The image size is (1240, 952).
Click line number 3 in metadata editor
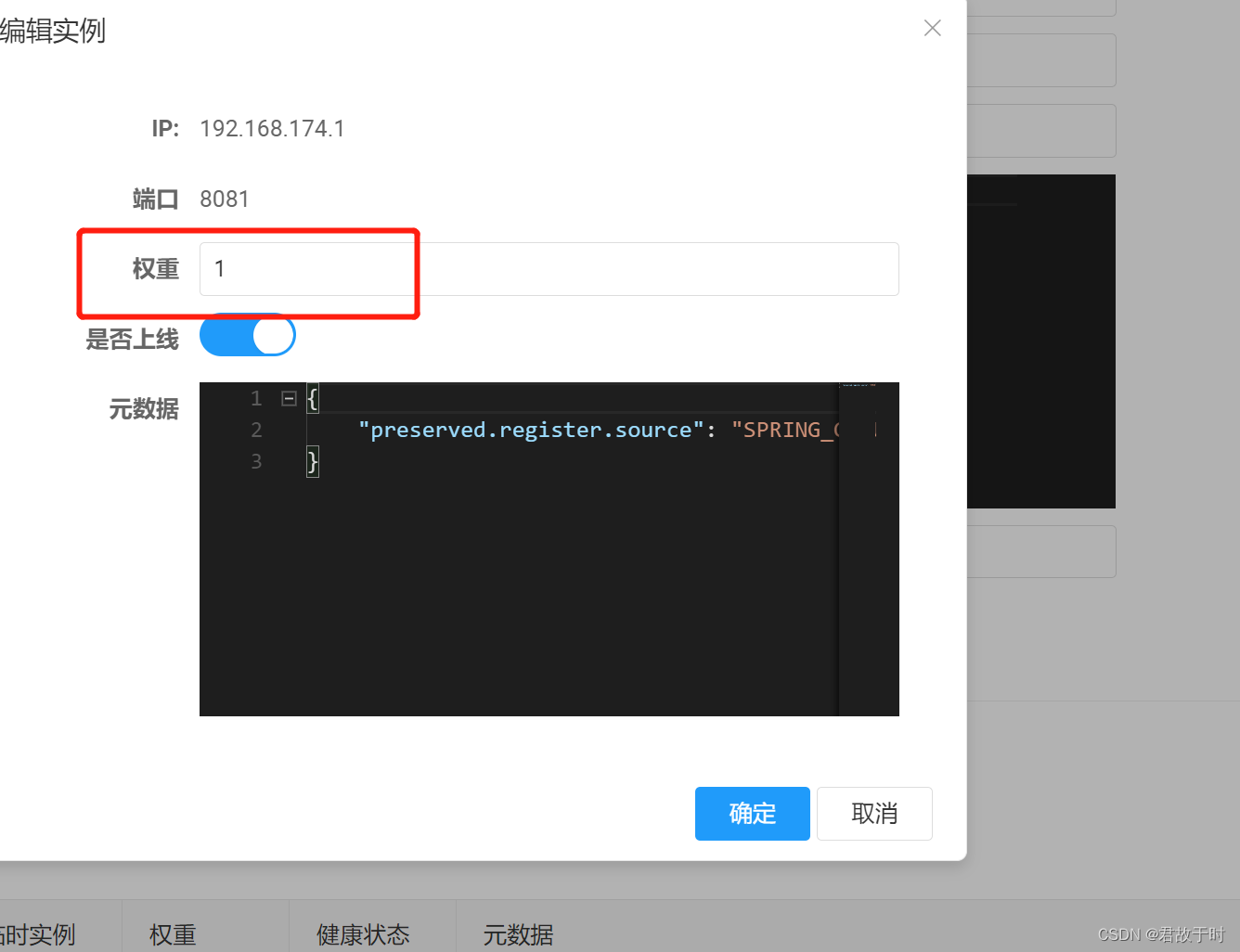click(x=256, y=462)
